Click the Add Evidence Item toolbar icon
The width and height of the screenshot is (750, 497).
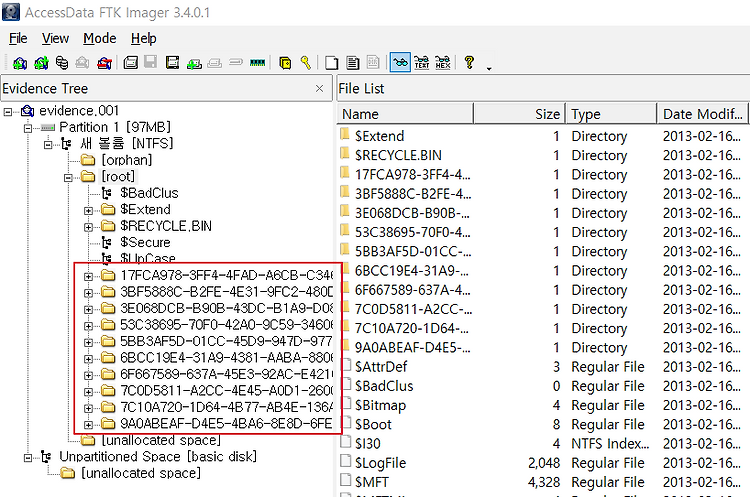20,63
